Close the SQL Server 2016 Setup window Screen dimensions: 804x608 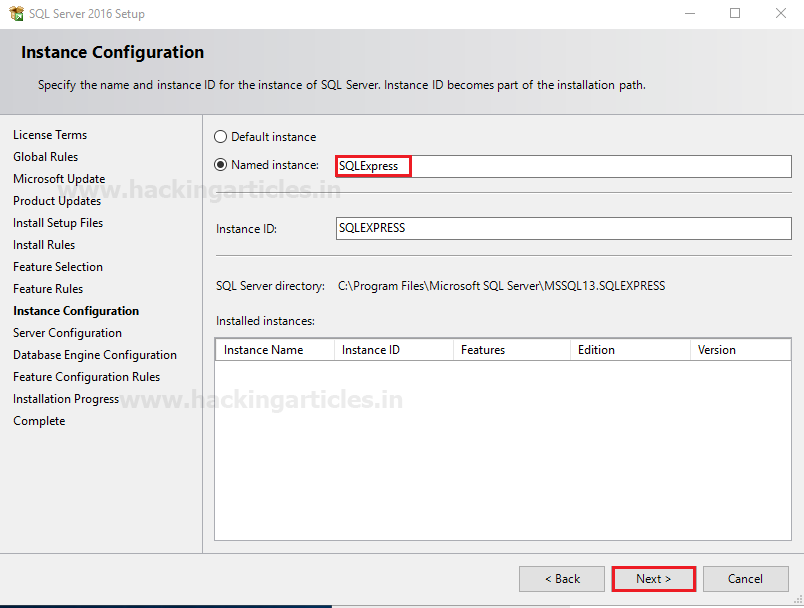780,13
